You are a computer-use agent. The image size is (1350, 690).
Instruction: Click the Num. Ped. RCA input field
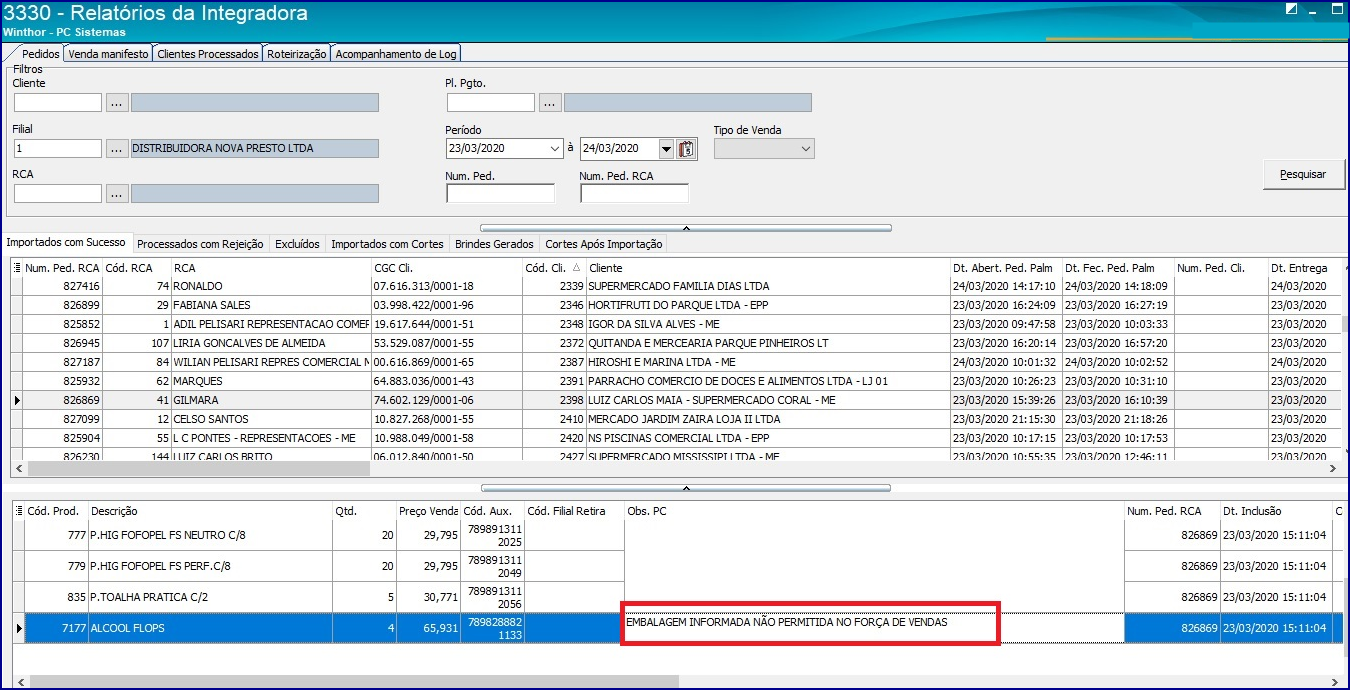tap(635, 193)
